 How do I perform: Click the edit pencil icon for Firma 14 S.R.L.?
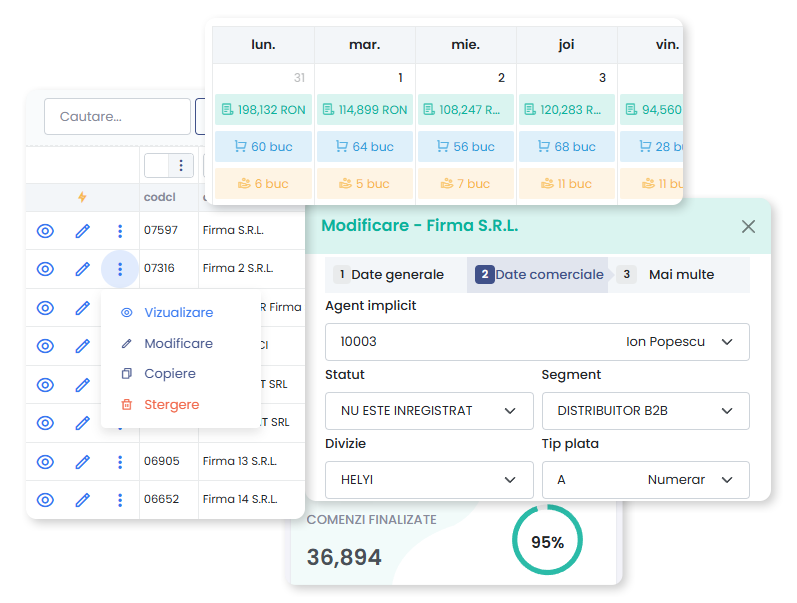coord(83,500)
